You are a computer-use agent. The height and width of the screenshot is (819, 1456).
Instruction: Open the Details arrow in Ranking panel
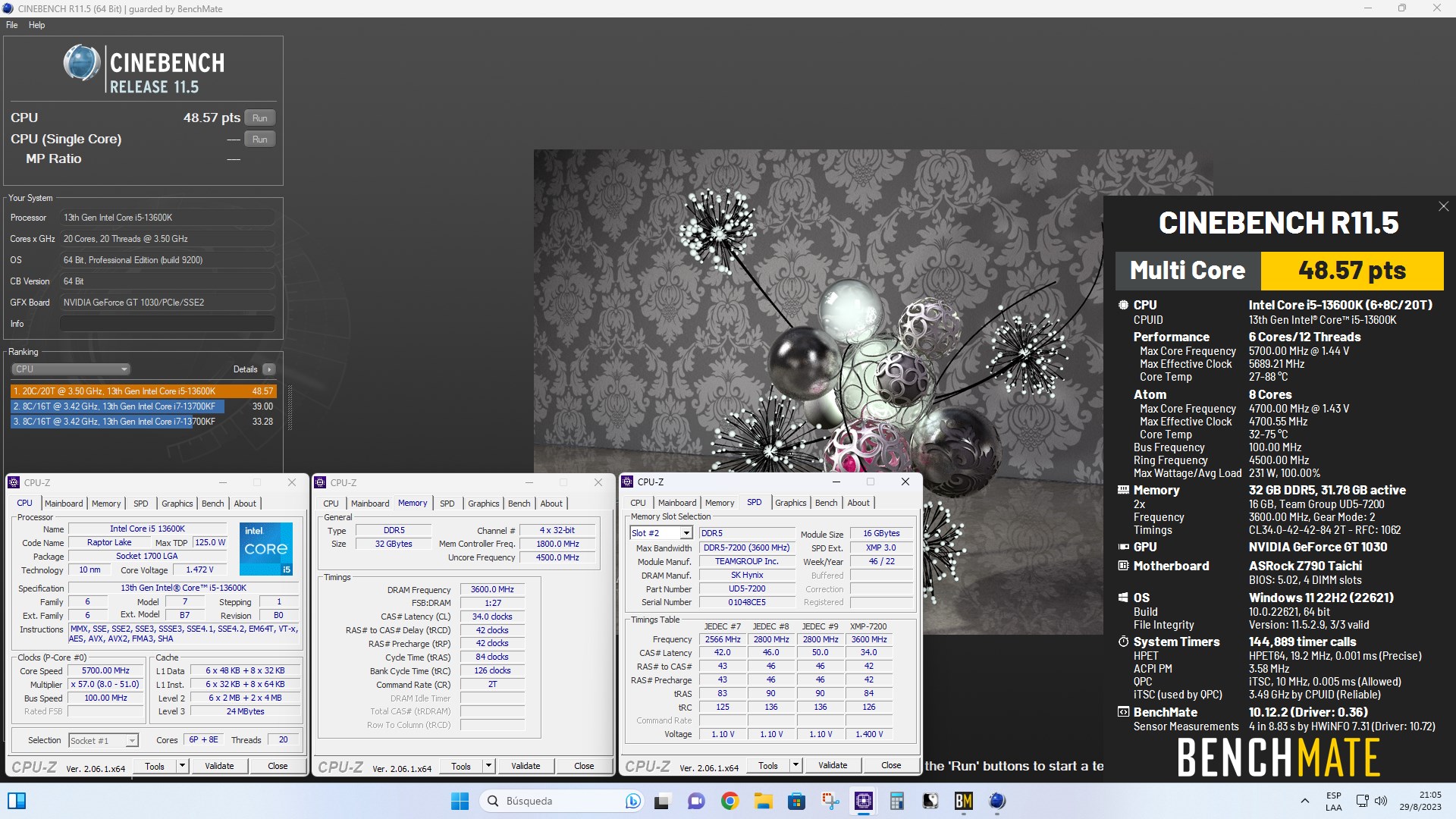269,369
